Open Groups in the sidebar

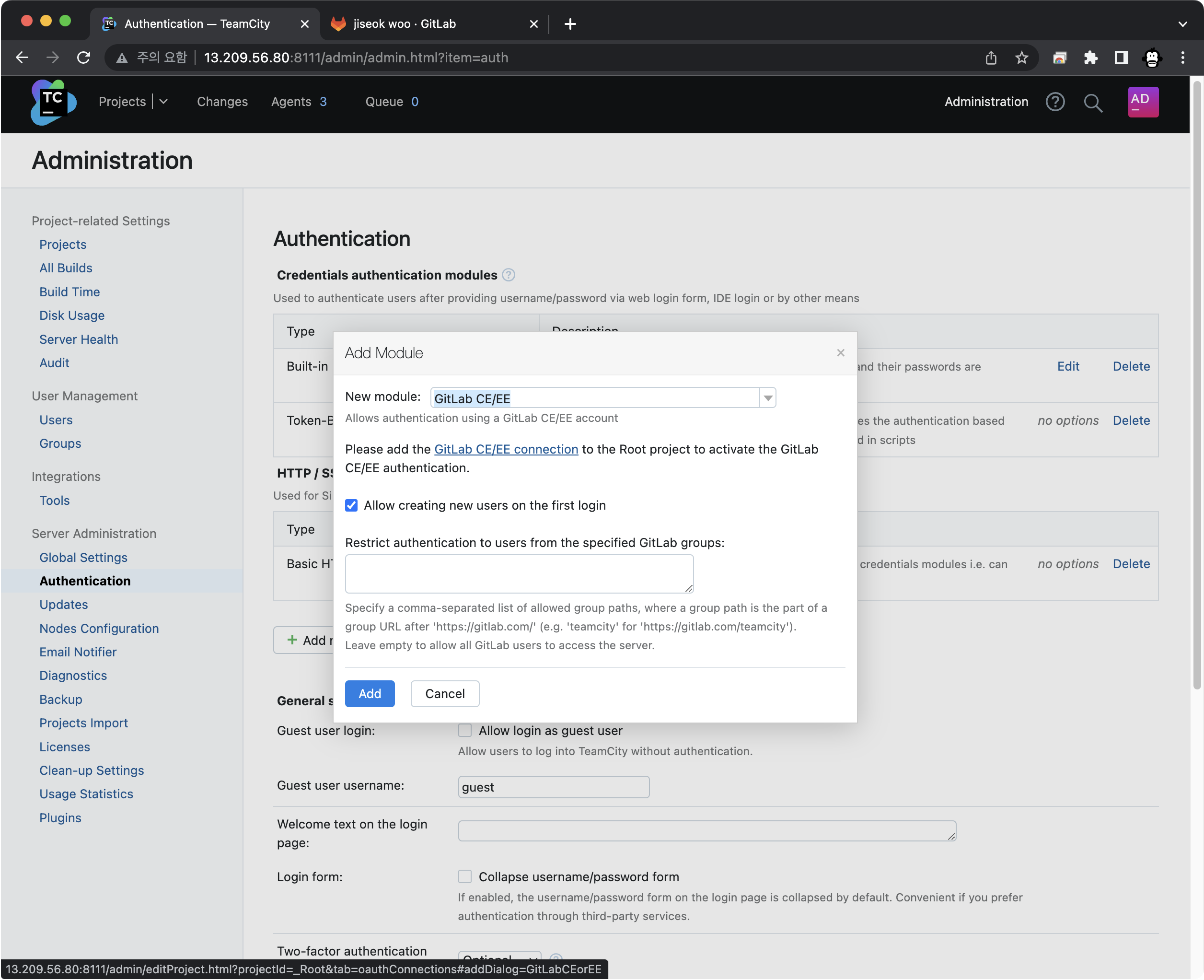[60, 443]
